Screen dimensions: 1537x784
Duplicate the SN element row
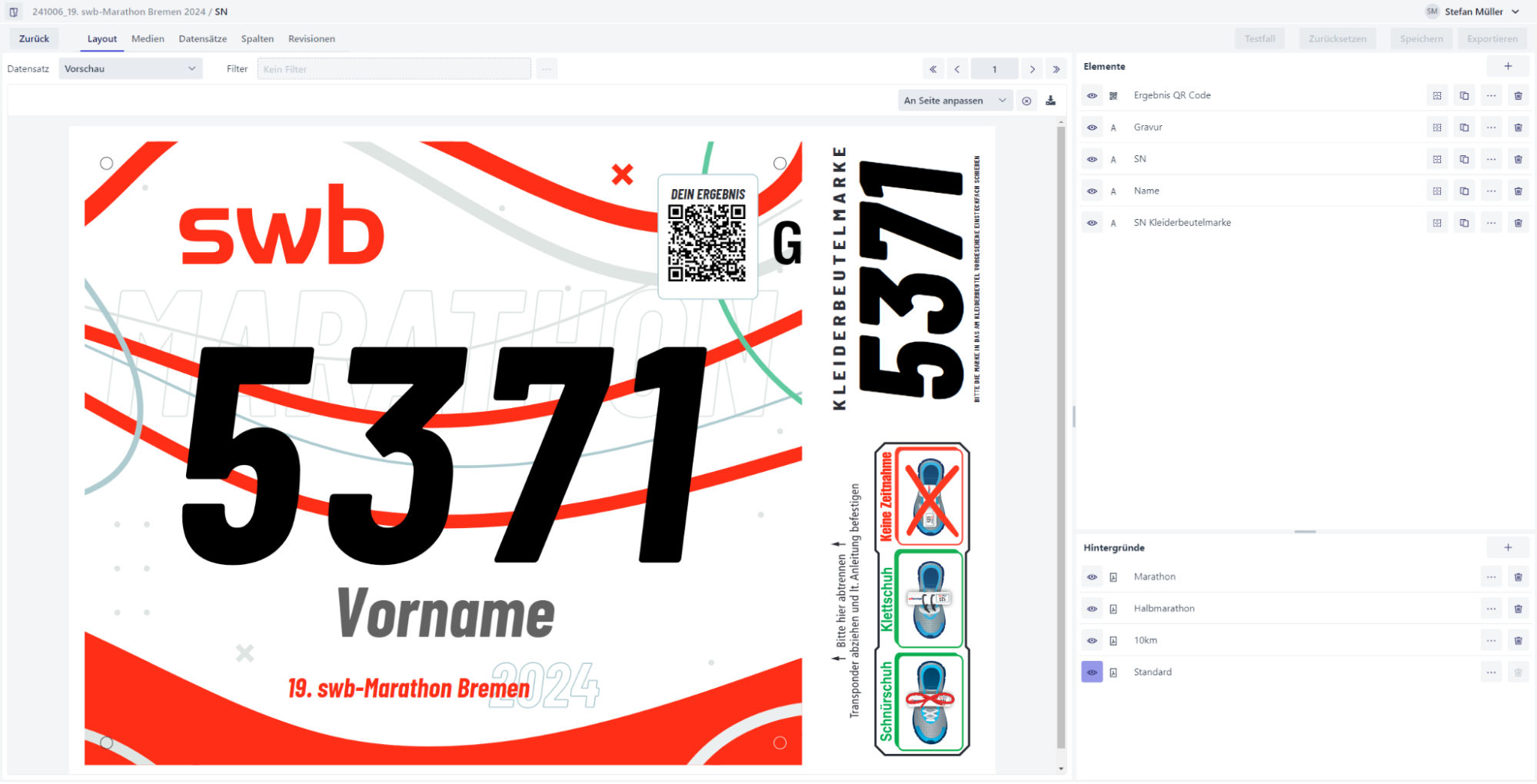point(1464,159)
